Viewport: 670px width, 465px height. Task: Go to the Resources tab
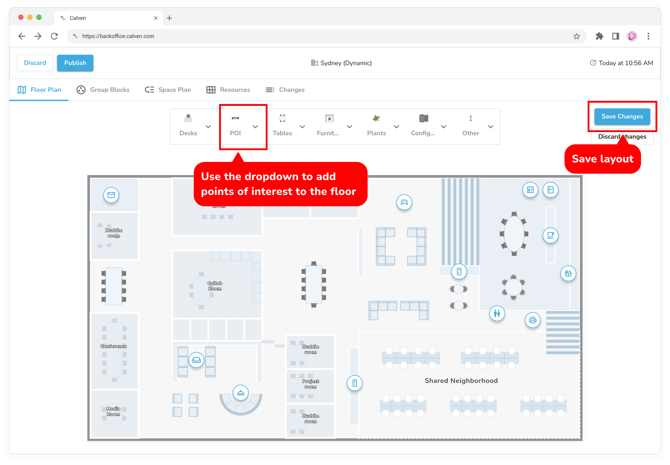coord(228,90)
